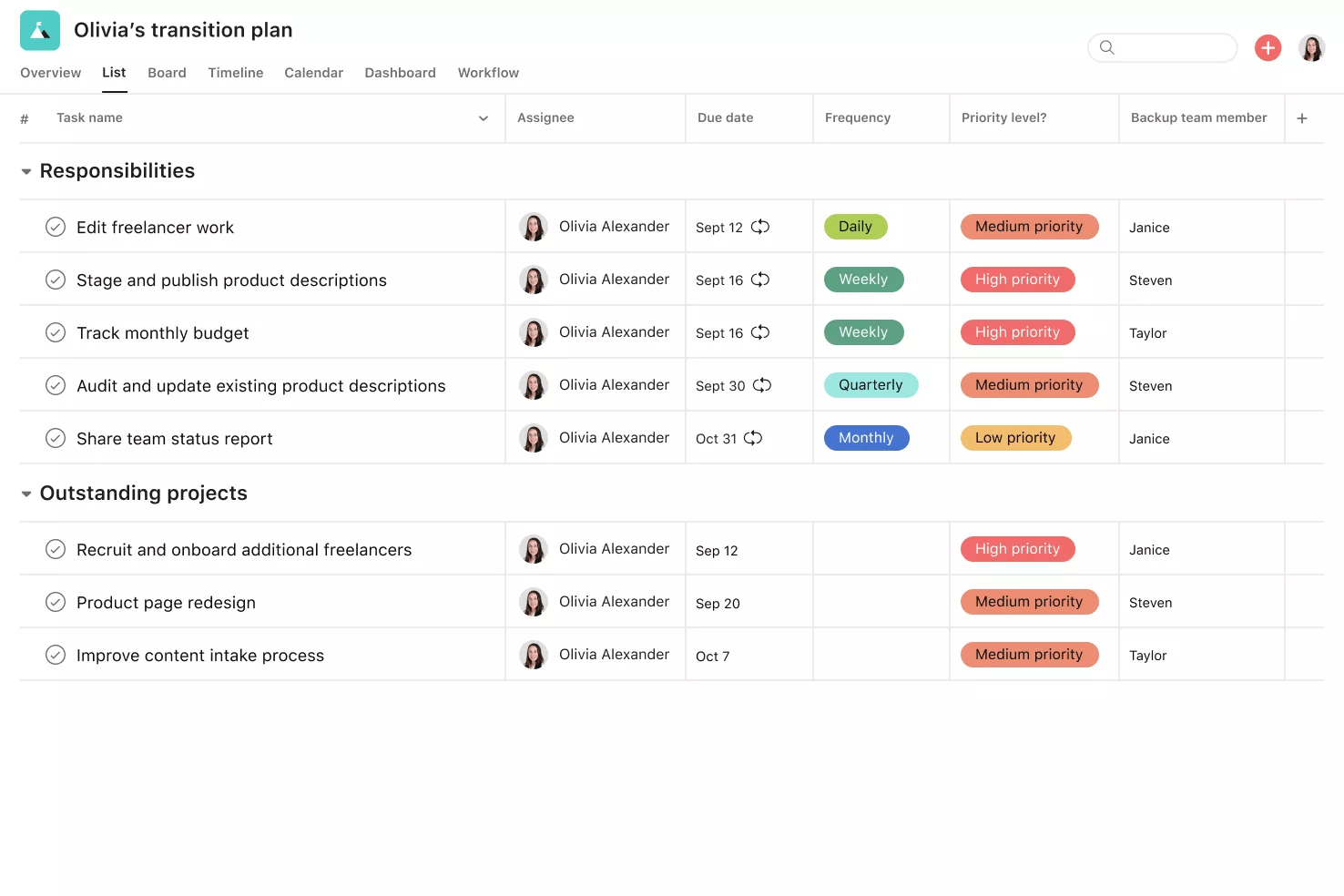This screenshot has height=896, width=1344.
Task: Mark Share team status report complete
Action: tap(56, 438)
